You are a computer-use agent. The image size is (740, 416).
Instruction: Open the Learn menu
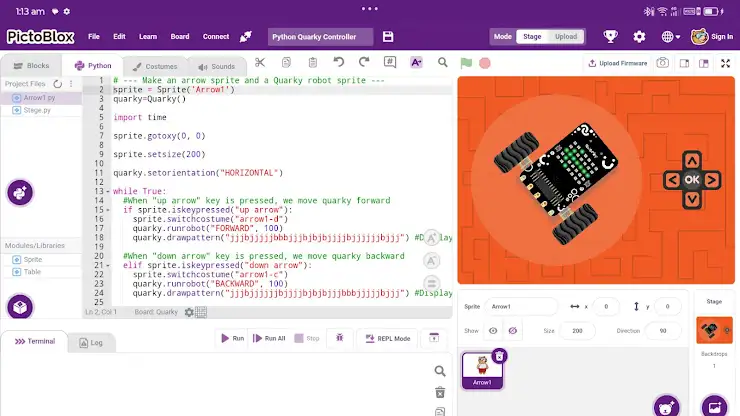pos(148,36)
